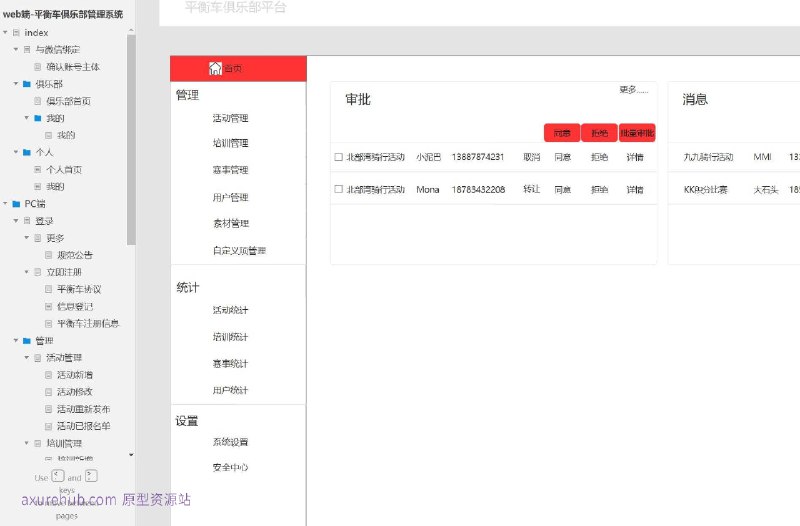The image size is (800, 526).
Task: Click the right arrow key hint icon
Action: tap(91, 476)
